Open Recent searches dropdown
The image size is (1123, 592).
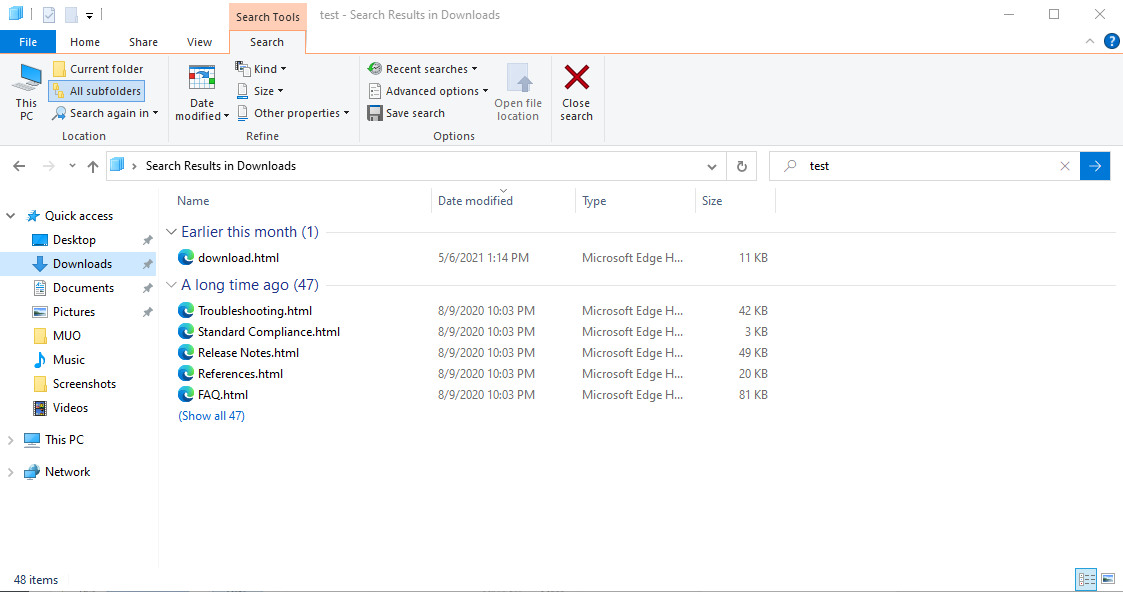(423, 69)
